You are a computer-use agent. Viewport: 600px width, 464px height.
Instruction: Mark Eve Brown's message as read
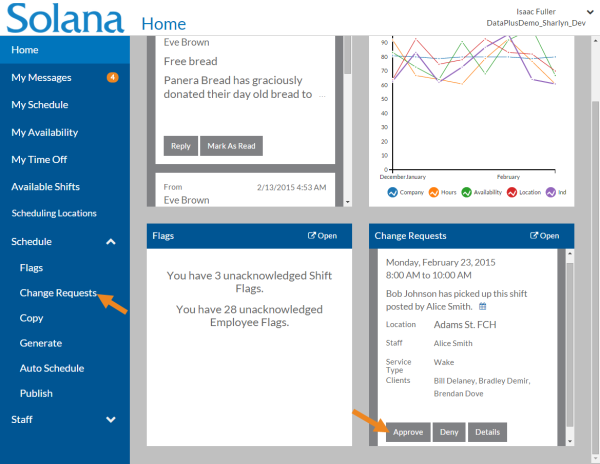pos(231,146)
